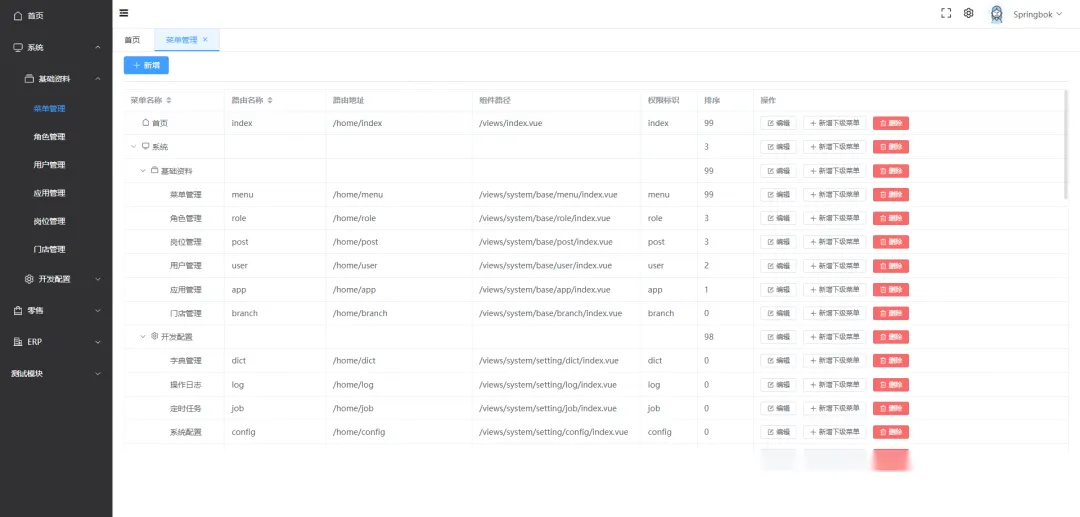Screen dimensions: 1080x517
Task: Collapse the 开发配置 row in the table
Action: 143,337
